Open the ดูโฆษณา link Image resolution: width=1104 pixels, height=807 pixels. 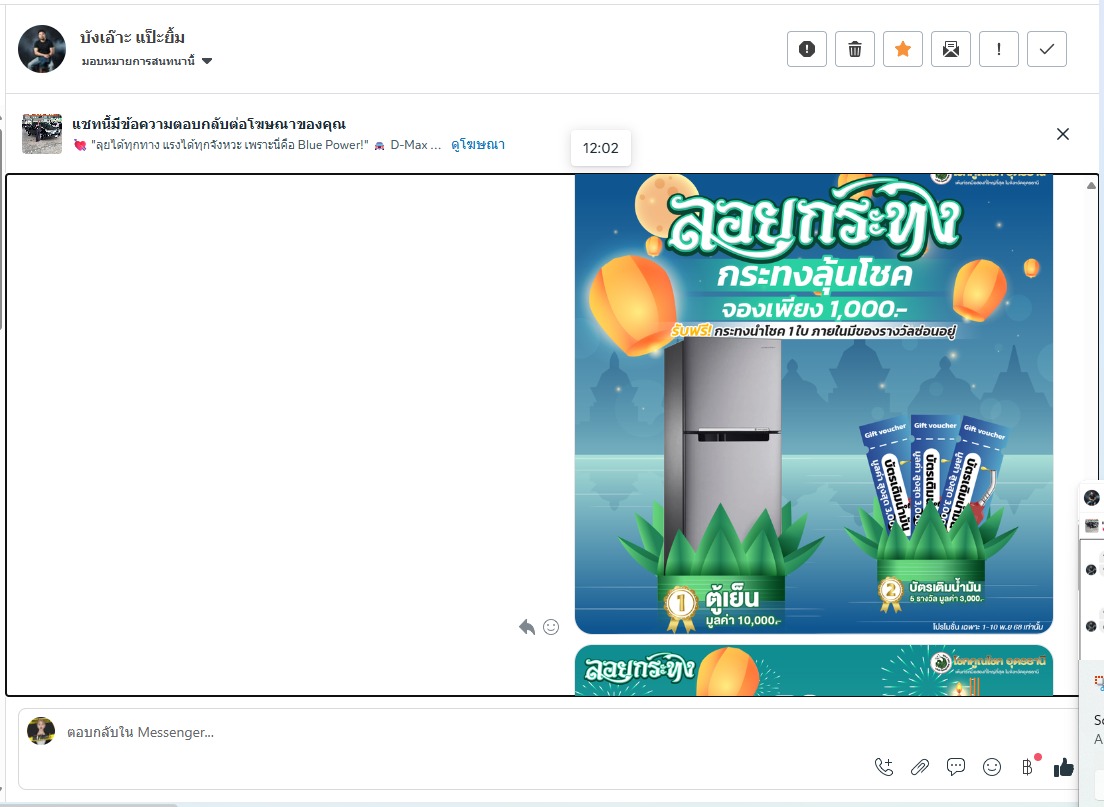point(478,144)
